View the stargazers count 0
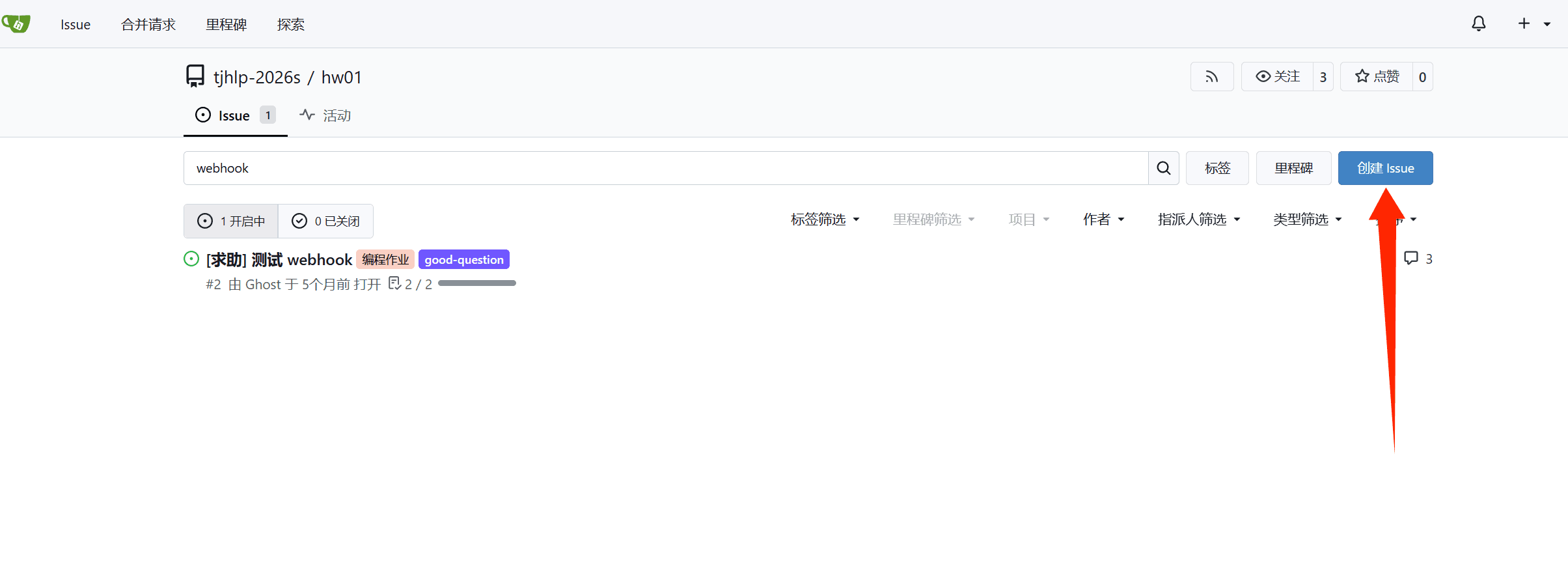Screen dimensions: 1568x568 point(1423,77)
